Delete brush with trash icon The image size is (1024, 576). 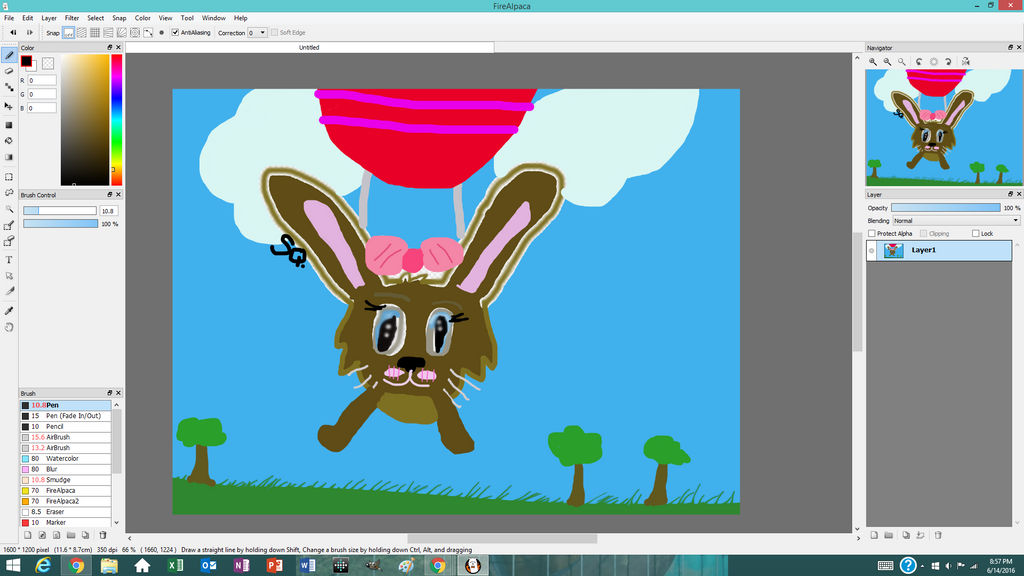coord(103,535)
